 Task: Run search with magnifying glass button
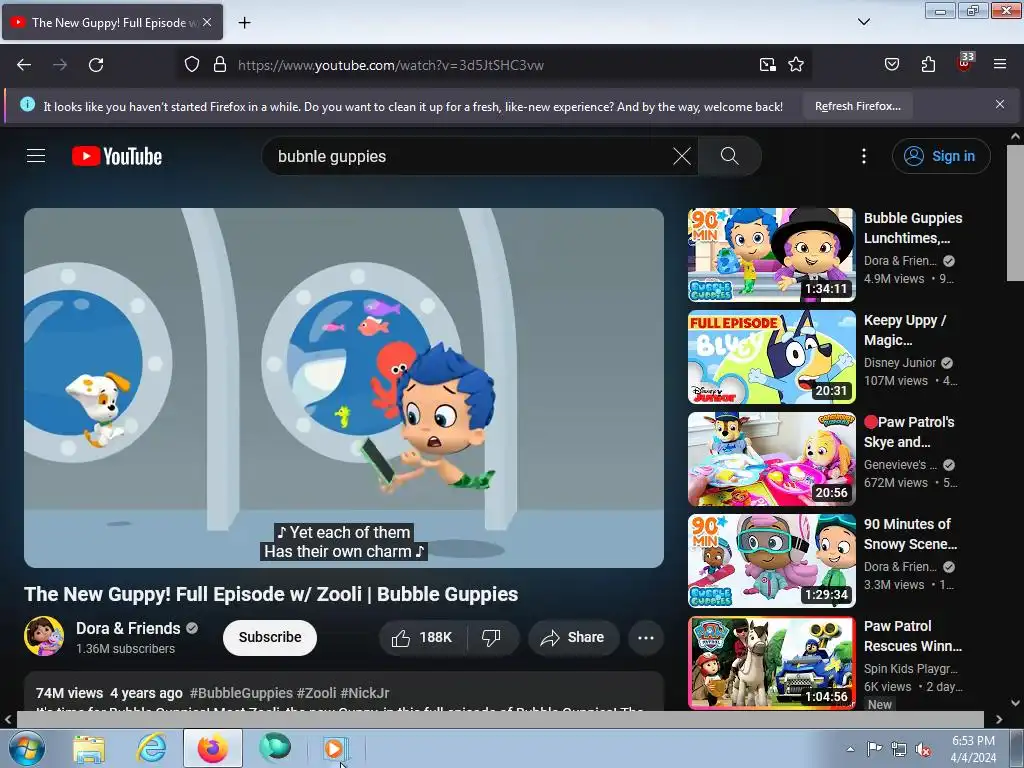coord(729,156)
